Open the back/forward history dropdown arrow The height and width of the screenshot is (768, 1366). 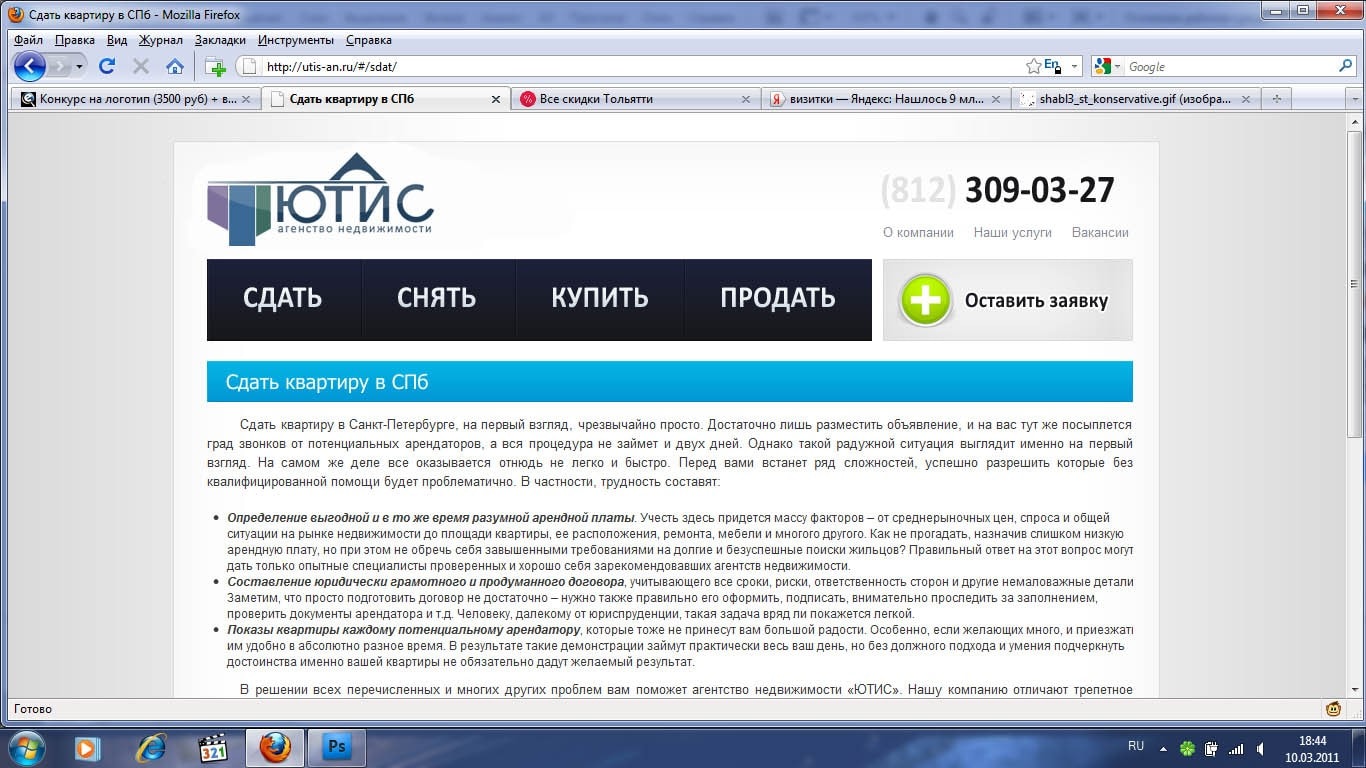[80, 66]
